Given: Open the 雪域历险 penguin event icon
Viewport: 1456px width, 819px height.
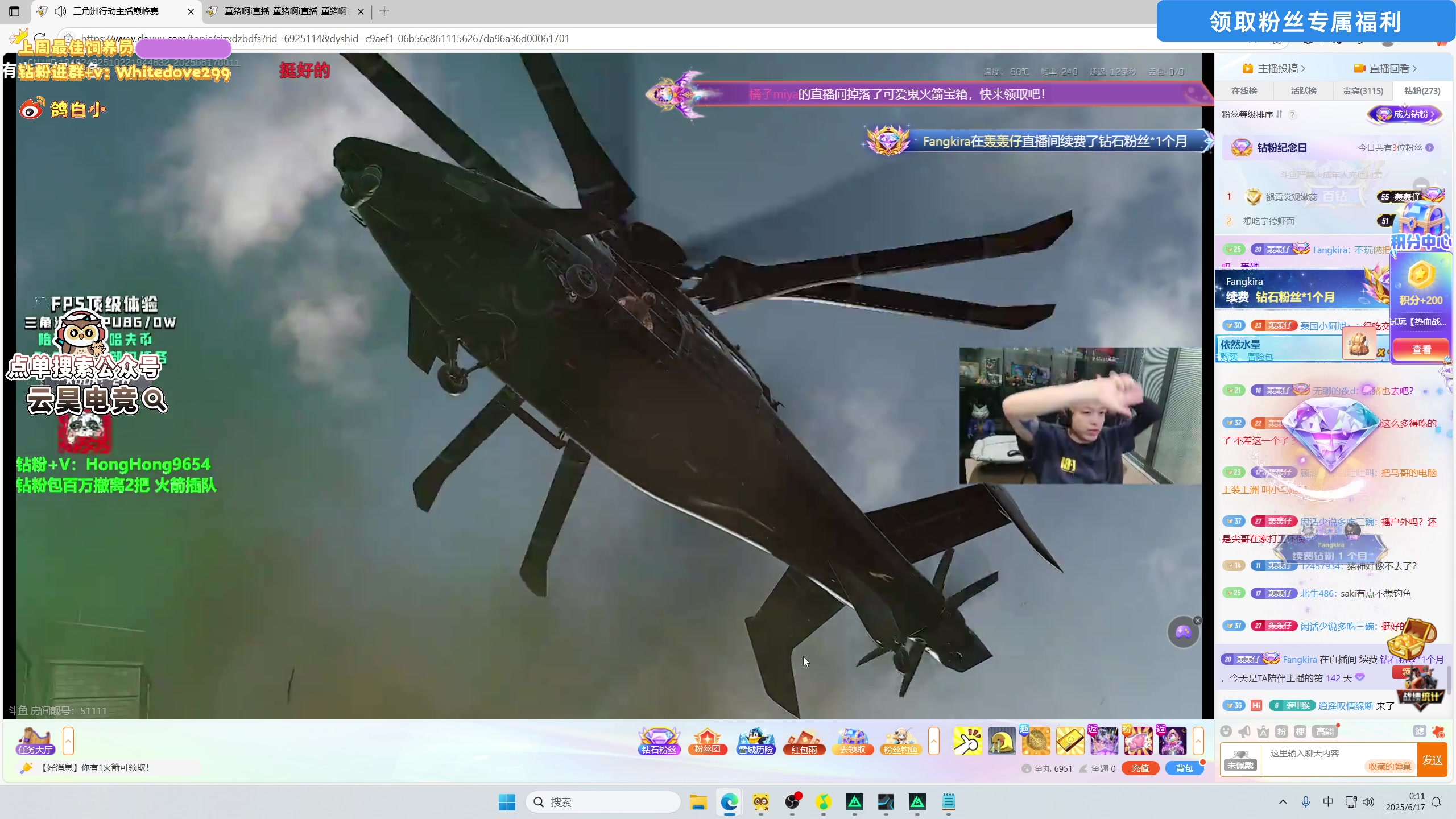Looking at the screenshot, I should coord(756,741).
